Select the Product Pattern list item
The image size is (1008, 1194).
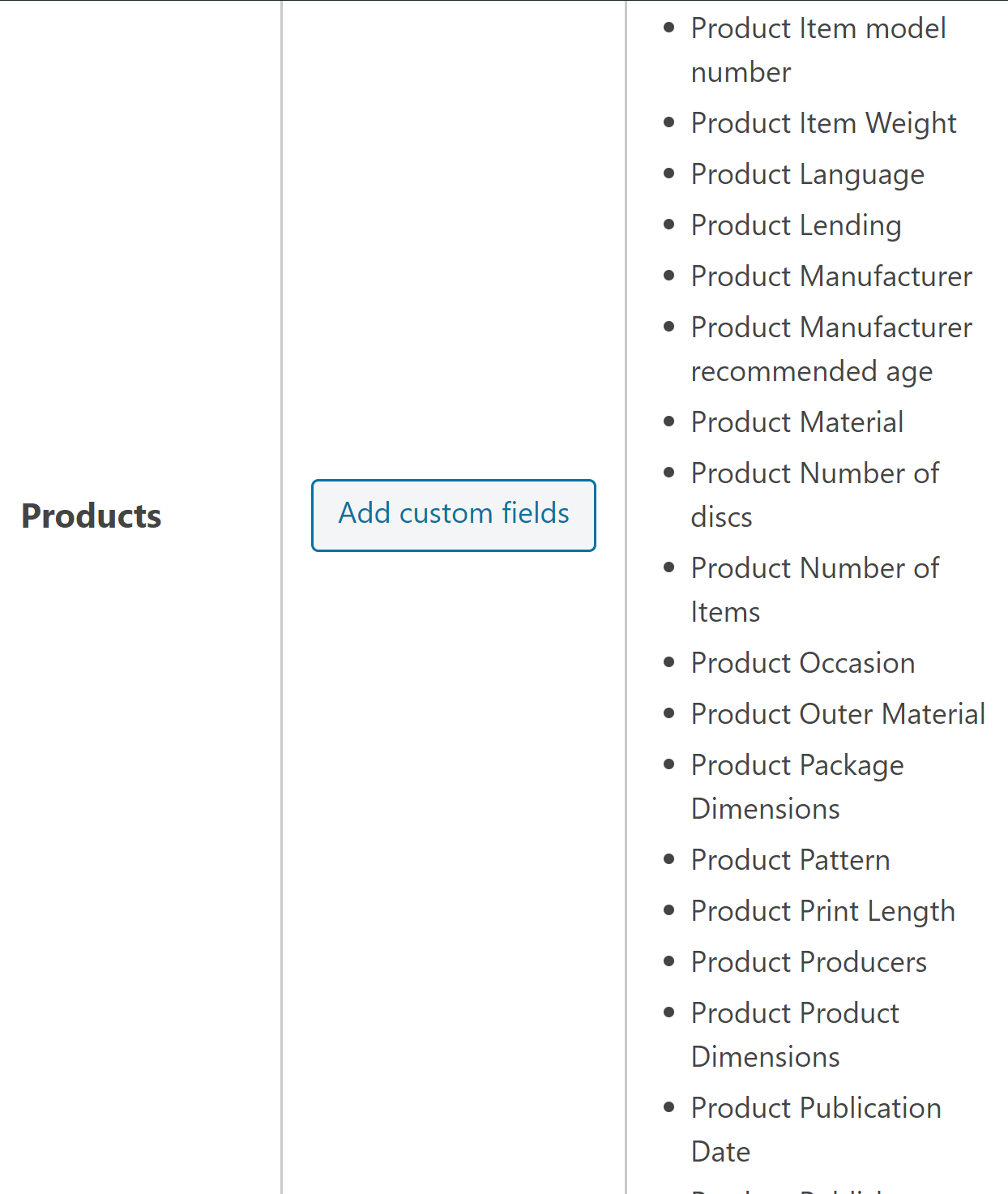point(790,860)
